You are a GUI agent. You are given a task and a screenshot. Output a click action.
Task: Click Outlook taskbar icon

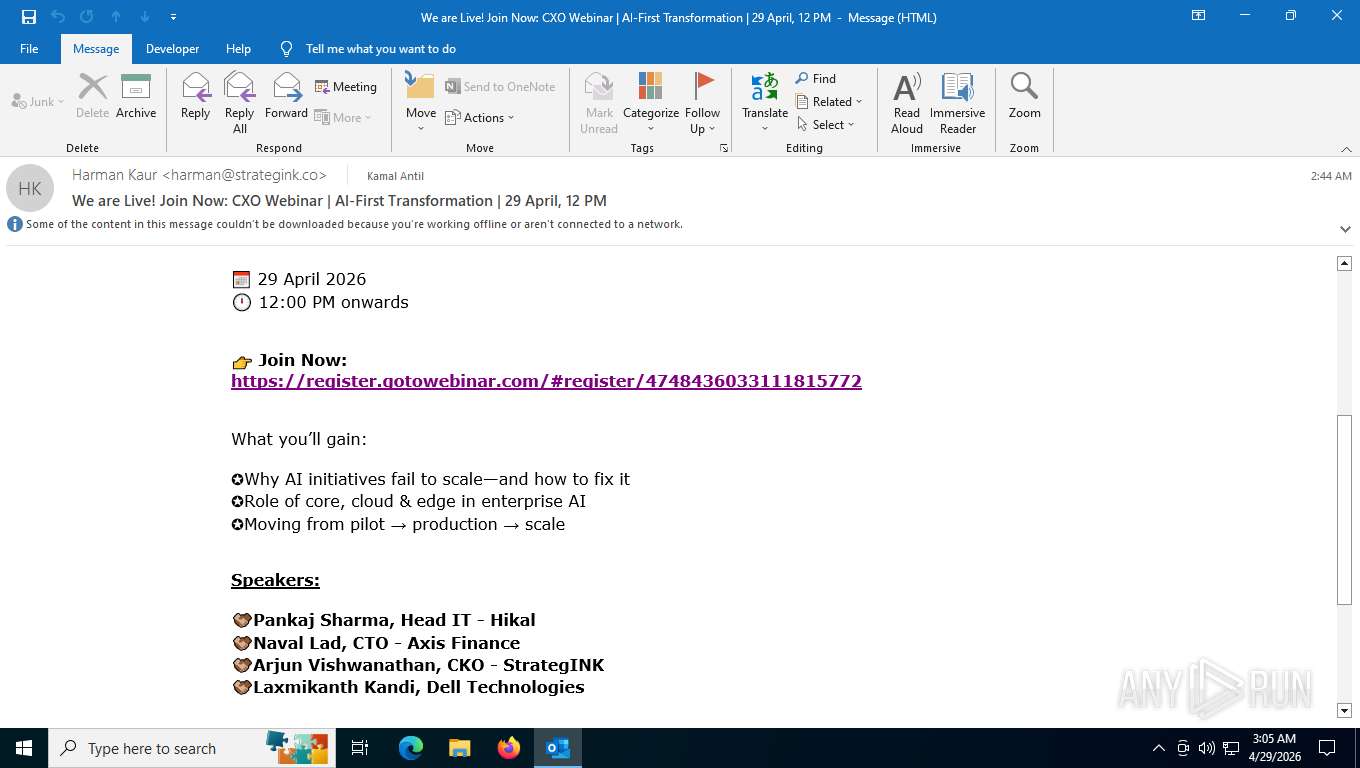tap(558, 748)
